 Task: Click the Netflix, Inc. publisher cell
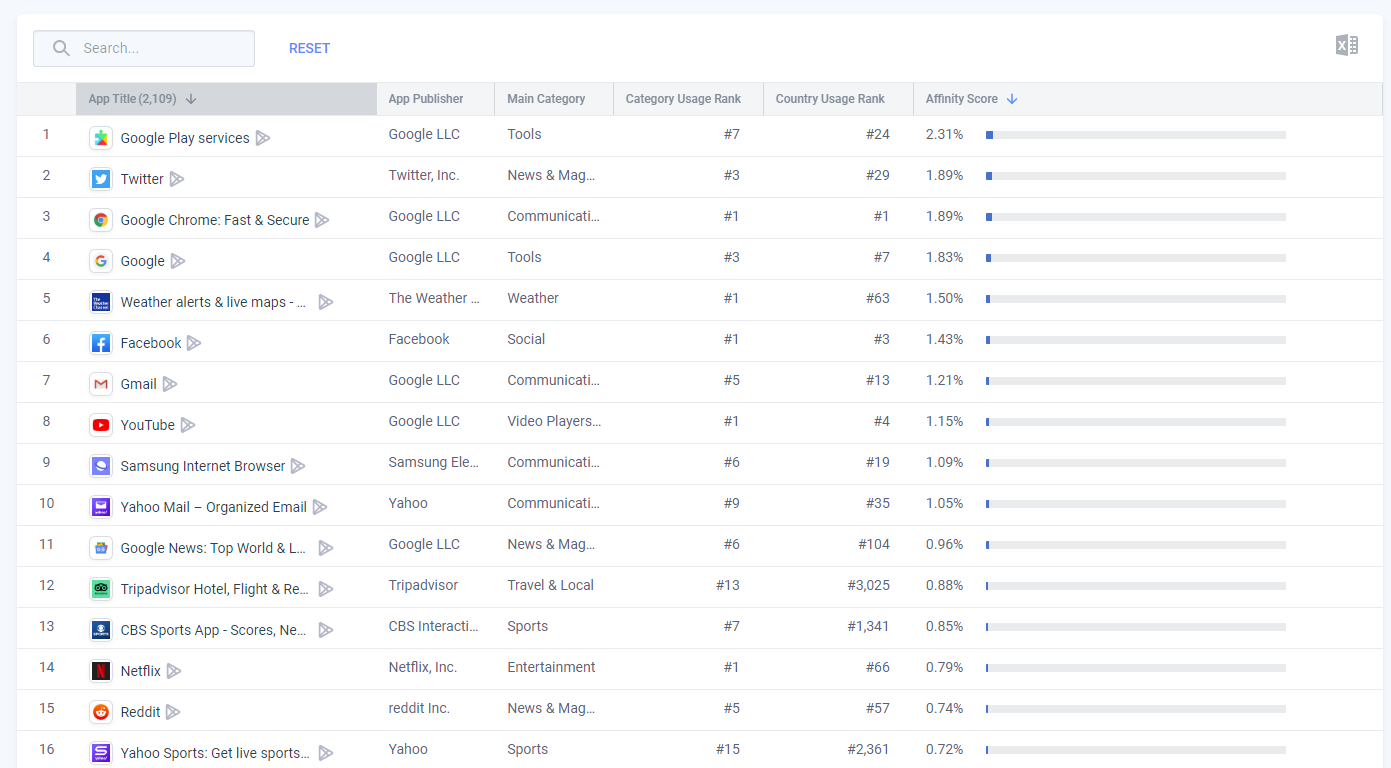click(x=423, y=667)
